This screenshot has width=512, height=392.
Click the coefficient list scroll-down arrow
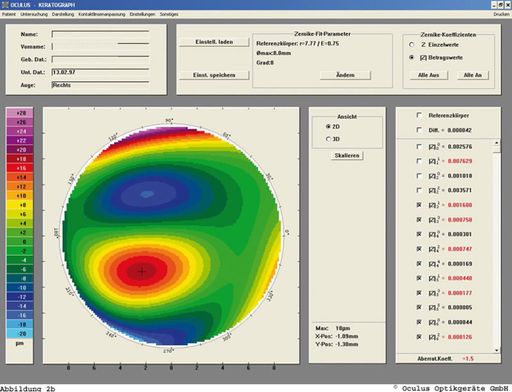(497, 350)
